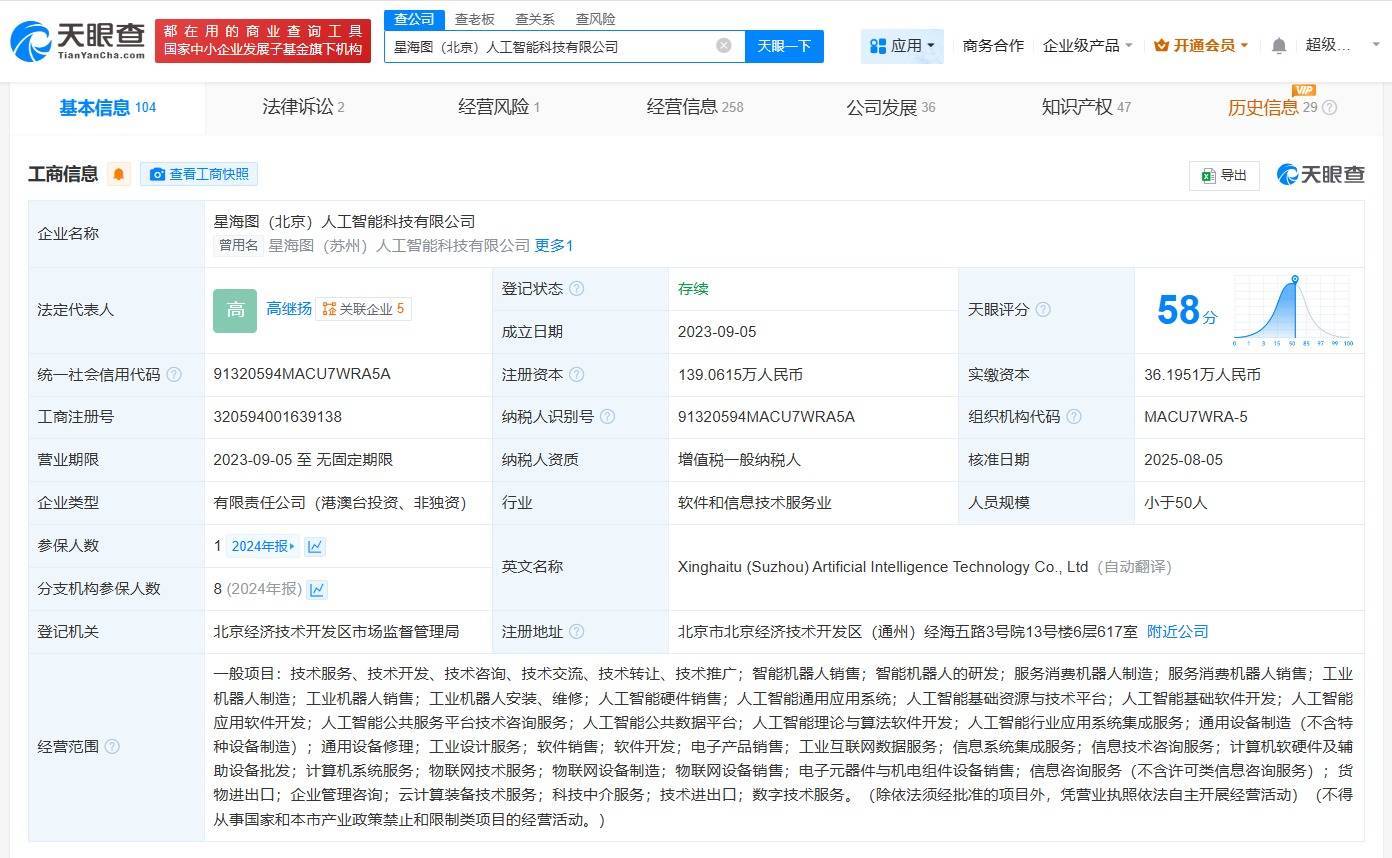Toggle the orange monitoring bell beside 工商信息

coord(118,174)
